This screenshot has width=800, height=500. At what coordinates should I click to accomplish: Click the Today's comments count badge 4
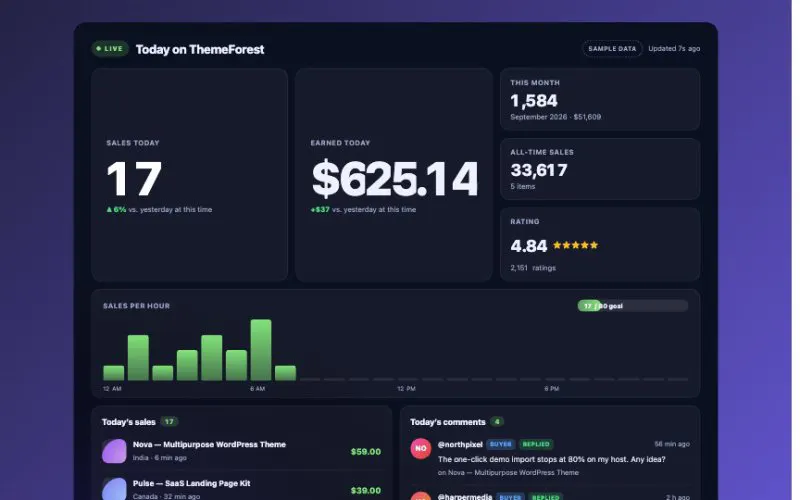click(496, 422)
